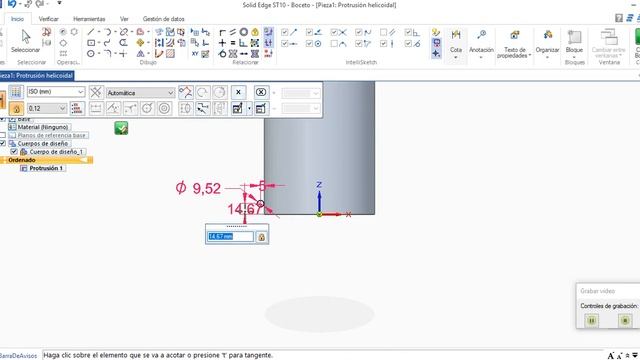Switch to Gestión de datos tab

coord(163,19)
